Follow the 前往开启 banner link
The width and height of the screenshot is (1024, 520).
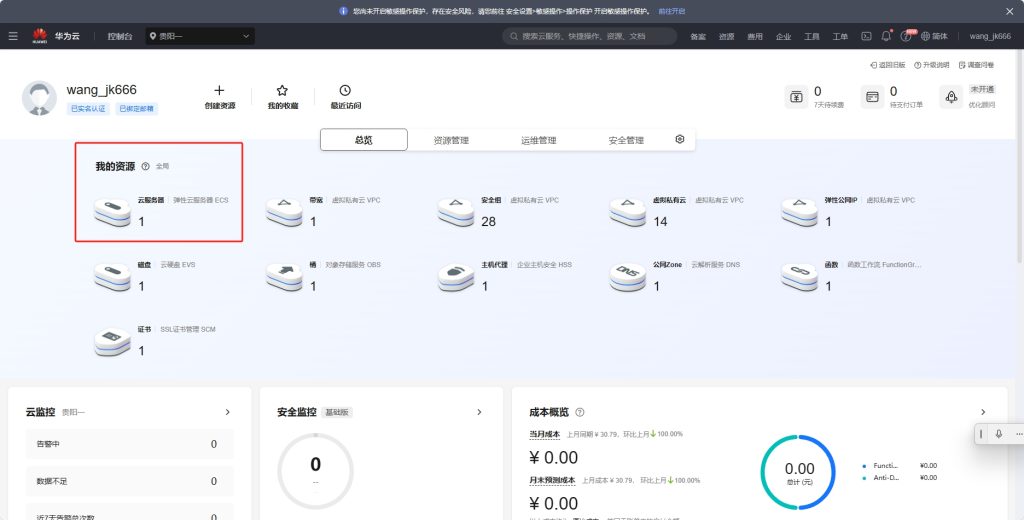tap(671, 11)
